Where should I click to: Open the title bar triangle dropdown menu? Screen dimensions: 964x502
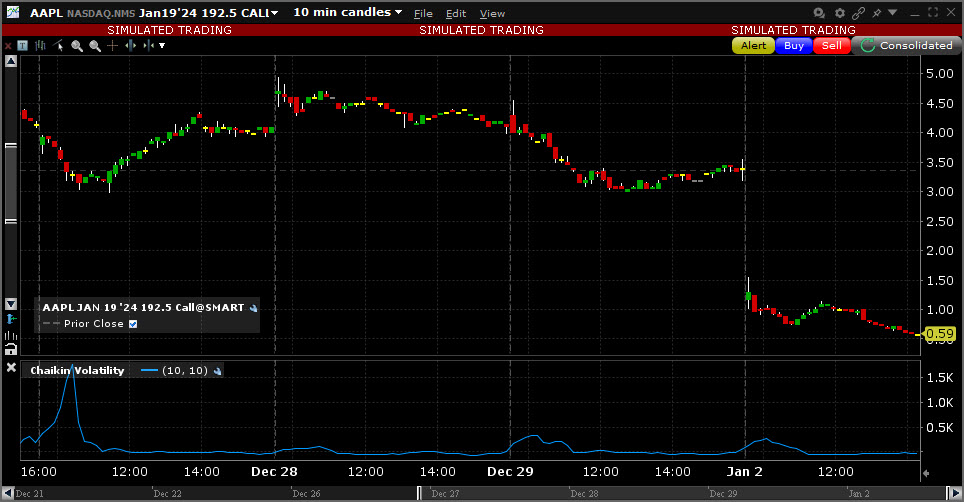[x=893, y=12]
